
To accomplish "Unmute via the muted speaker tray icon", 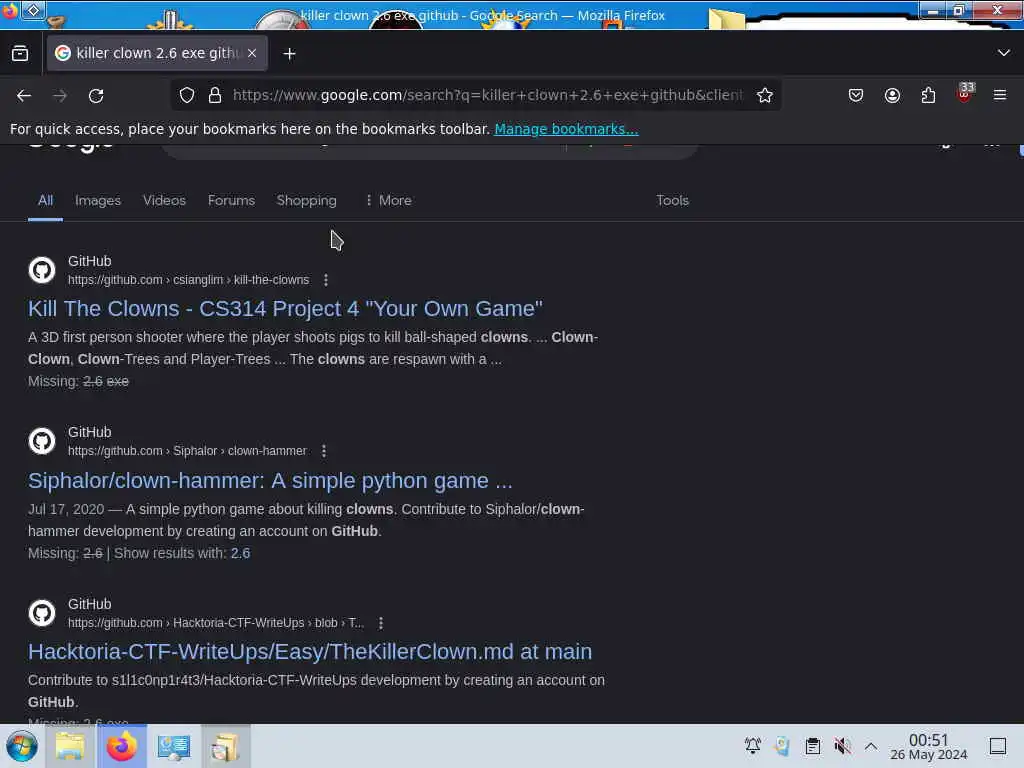I will point(842,746).
